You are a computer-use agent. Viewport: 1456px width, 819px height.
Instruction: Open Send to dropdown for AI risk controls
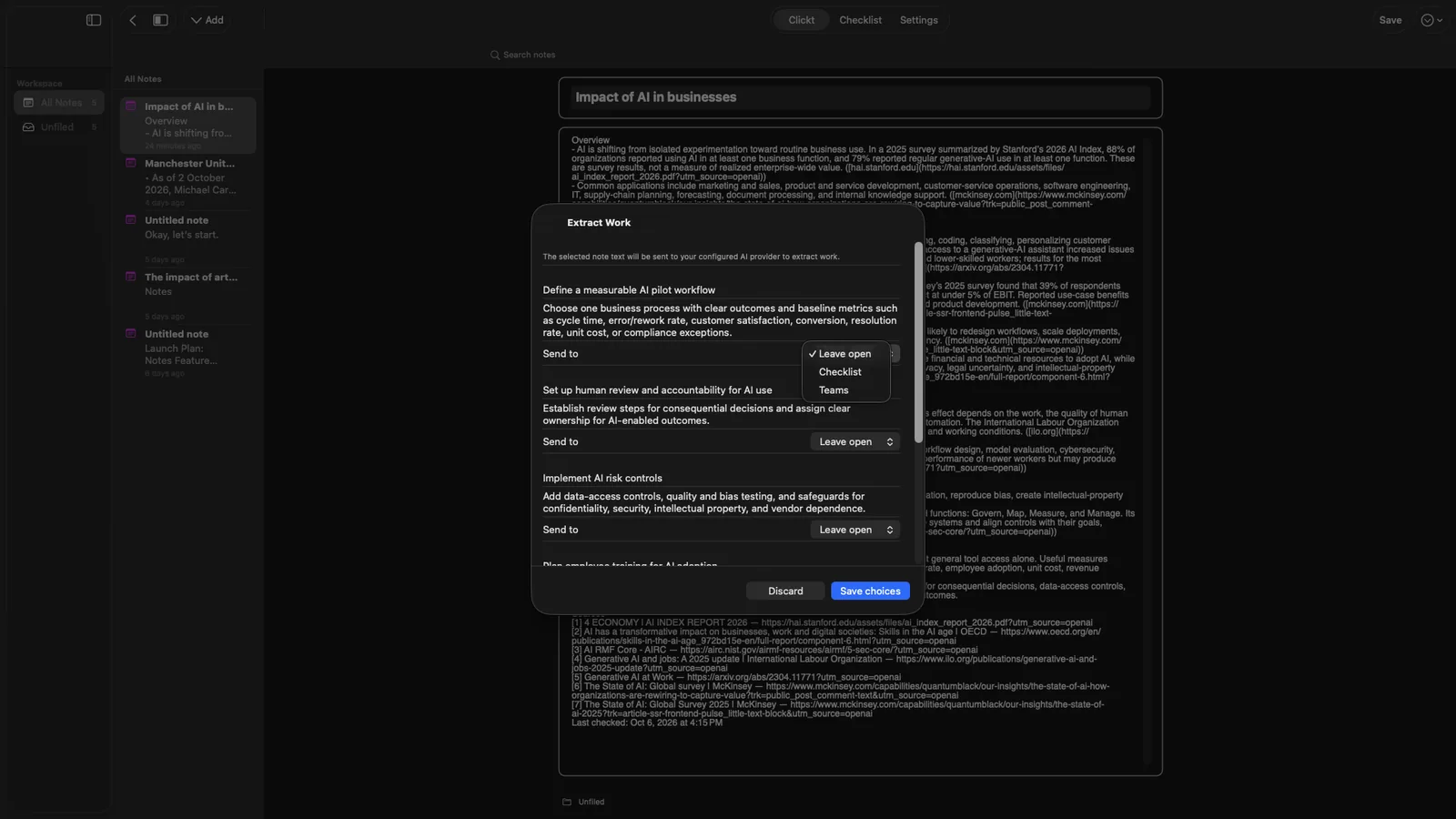coord(854,530)
